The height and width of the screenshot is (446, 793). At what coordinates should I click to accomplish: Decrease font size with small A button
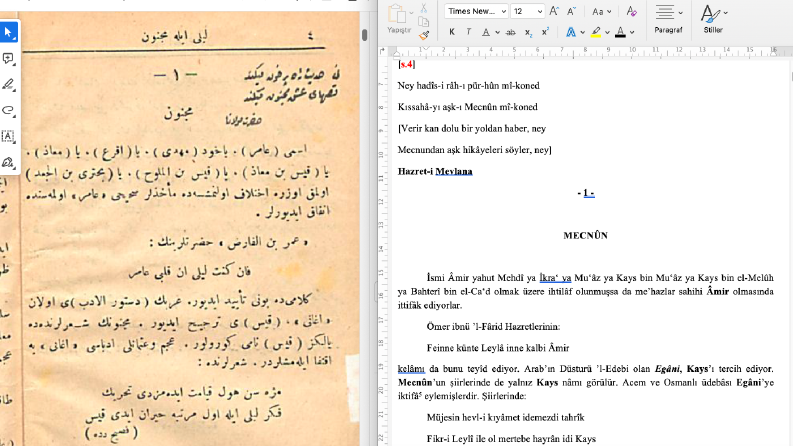click(571, 11)
